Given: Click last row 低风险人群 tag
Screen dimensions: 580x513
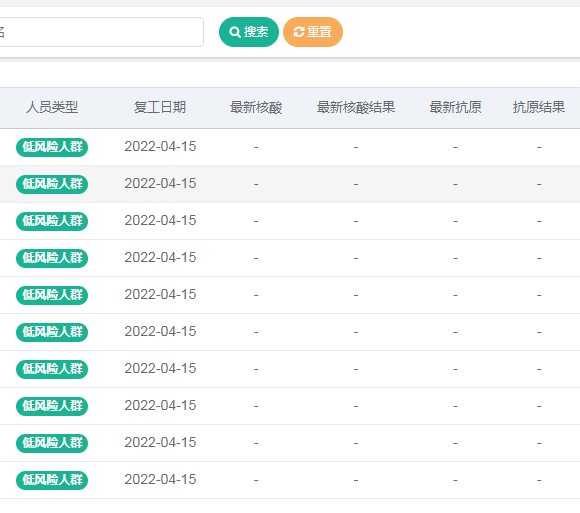Looking at the screenshot, I should (52, 480).
